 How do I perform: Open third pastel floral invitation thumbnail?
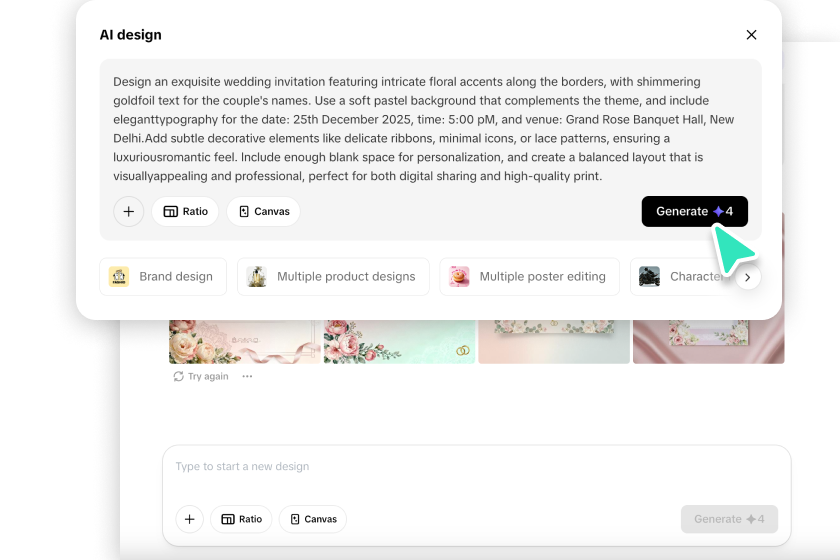click(x=554, y=341)
